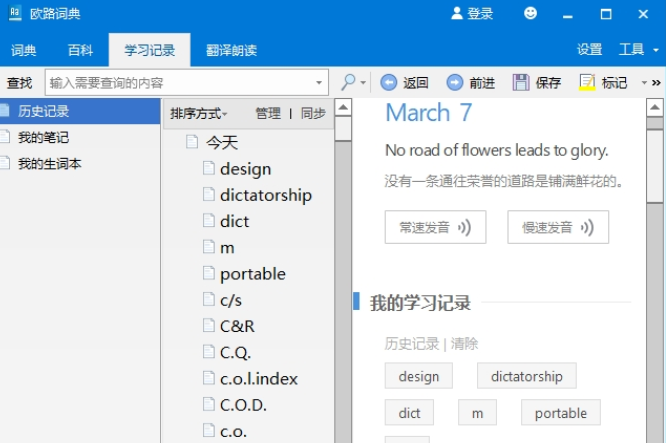The image size is (666, 443).
Task: Open the search input dropdown arrow
Action: [x=320, y=83]
